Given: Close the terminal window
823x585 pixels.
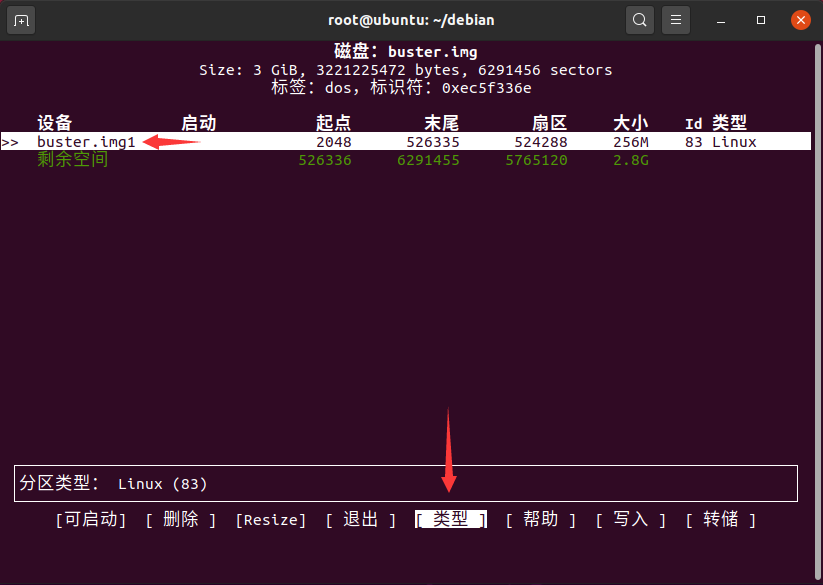Looking at the screenshot, I should pyautogui.click(x=800, y=20).
